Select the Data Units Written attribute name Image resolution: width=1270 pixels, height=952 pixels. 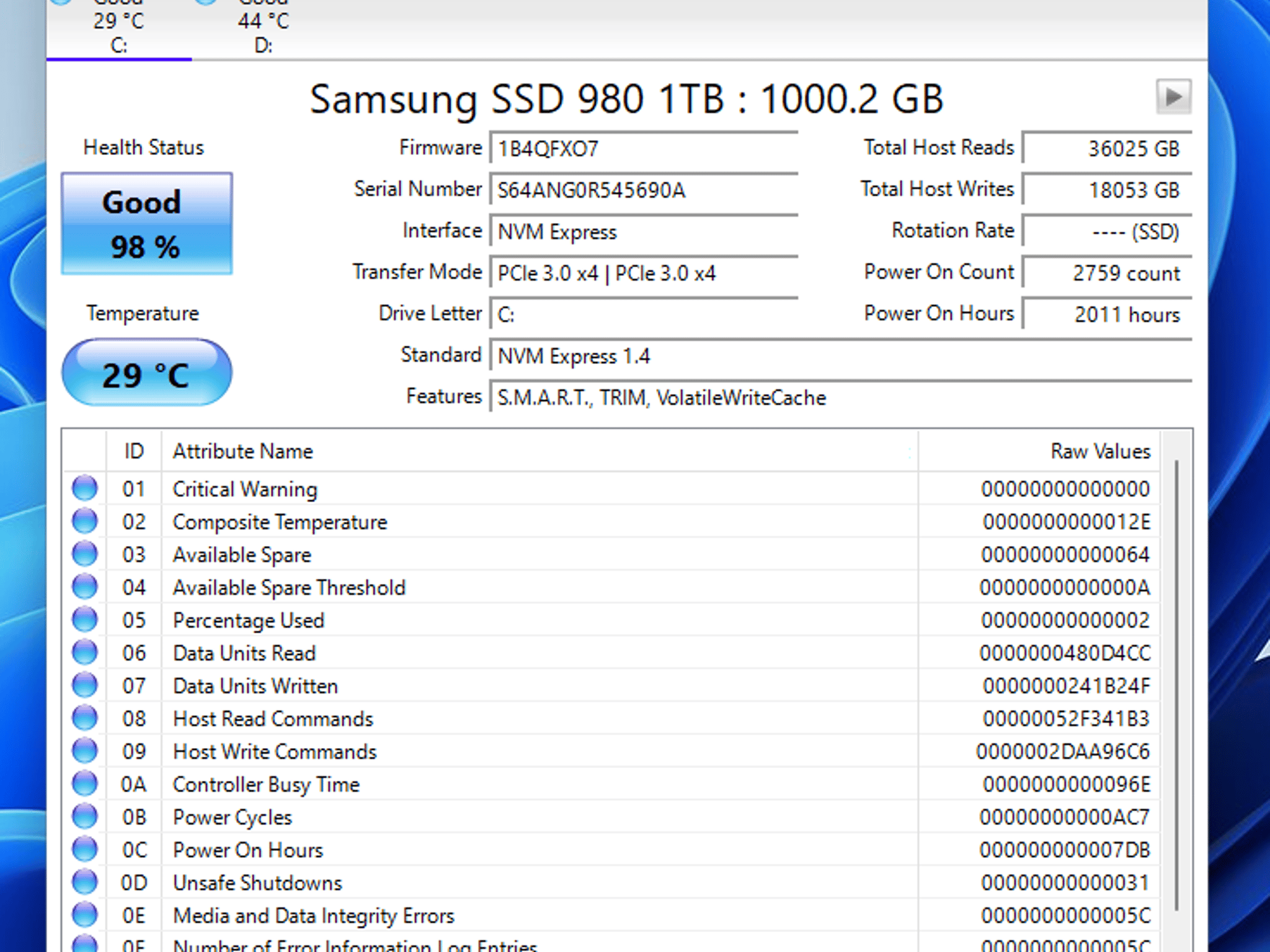[255, 686]
